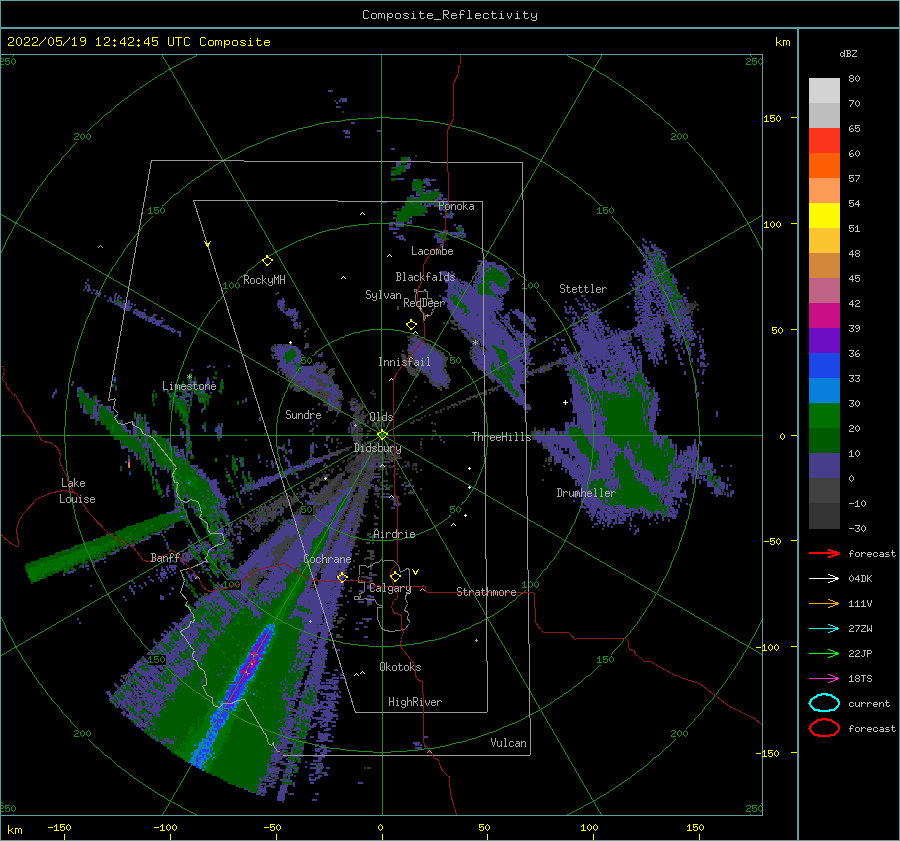Click the light gray 80 dBZ swatch at the top of the scale
The width and height of the screenshot is (900, 841).
click(x=824, y=90)
